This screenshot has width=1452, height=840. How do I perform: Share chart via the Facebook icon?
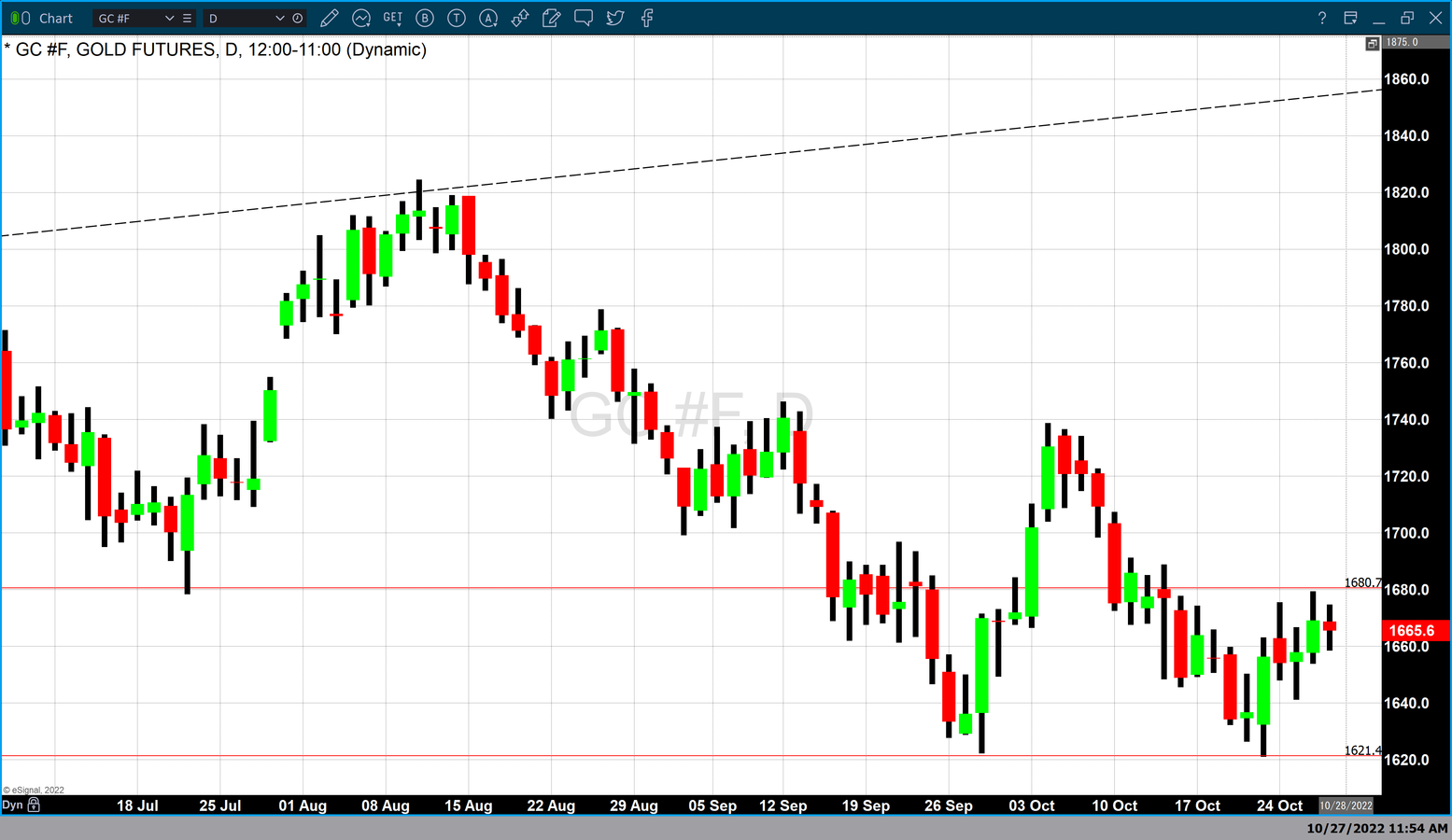pos(647,18)
